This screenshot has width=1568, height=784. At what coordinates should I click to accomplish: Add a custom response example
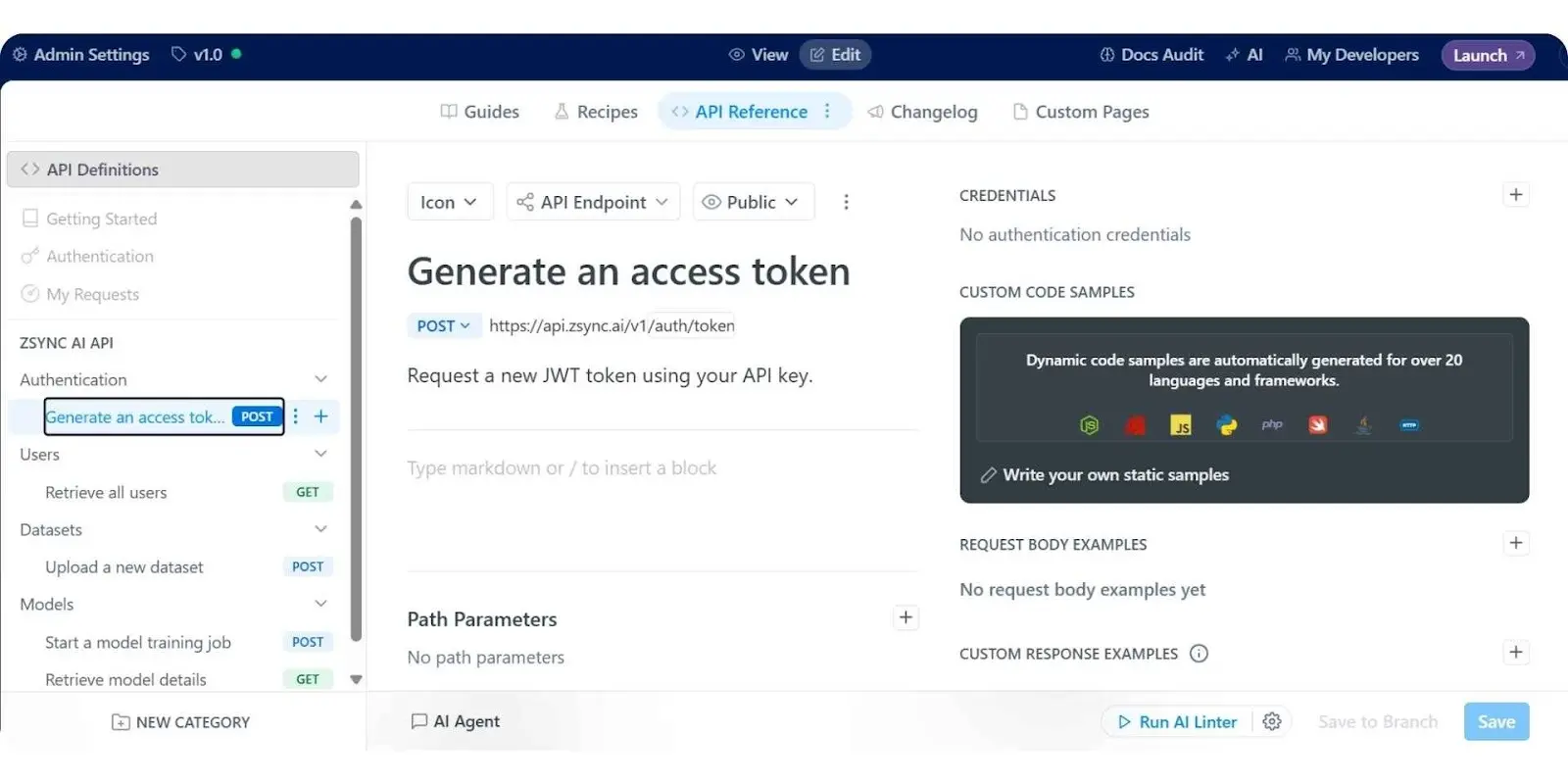(x=1515, y=653)
